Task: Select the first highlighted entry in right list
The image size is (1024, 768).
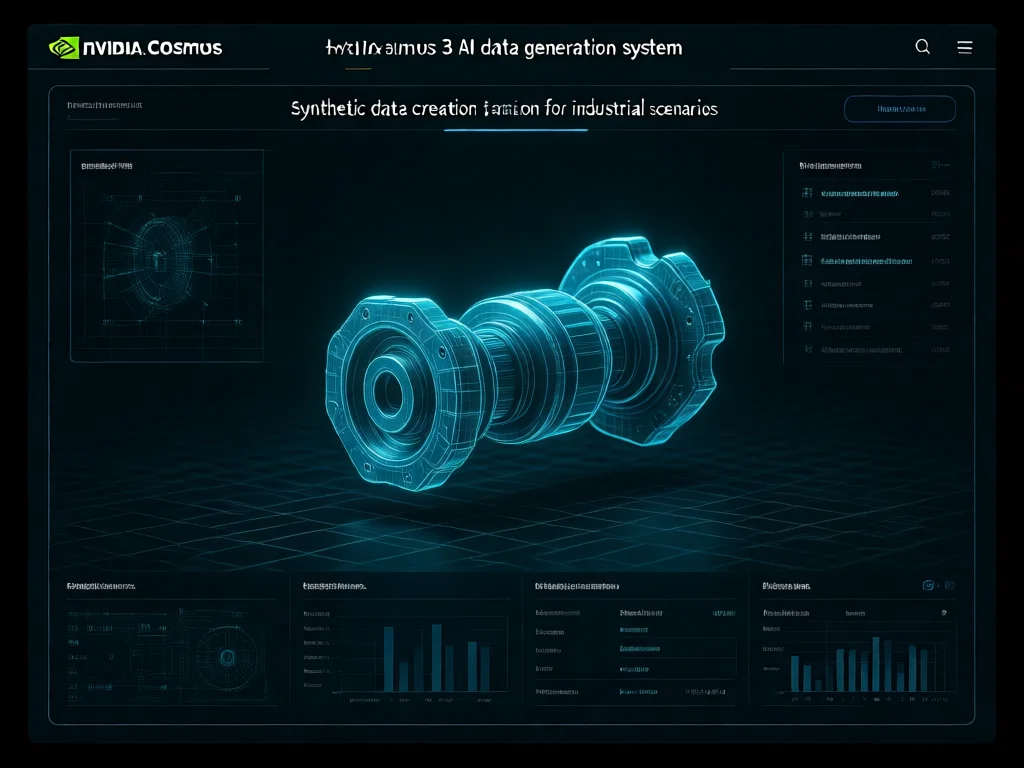Action: (869, 191)
